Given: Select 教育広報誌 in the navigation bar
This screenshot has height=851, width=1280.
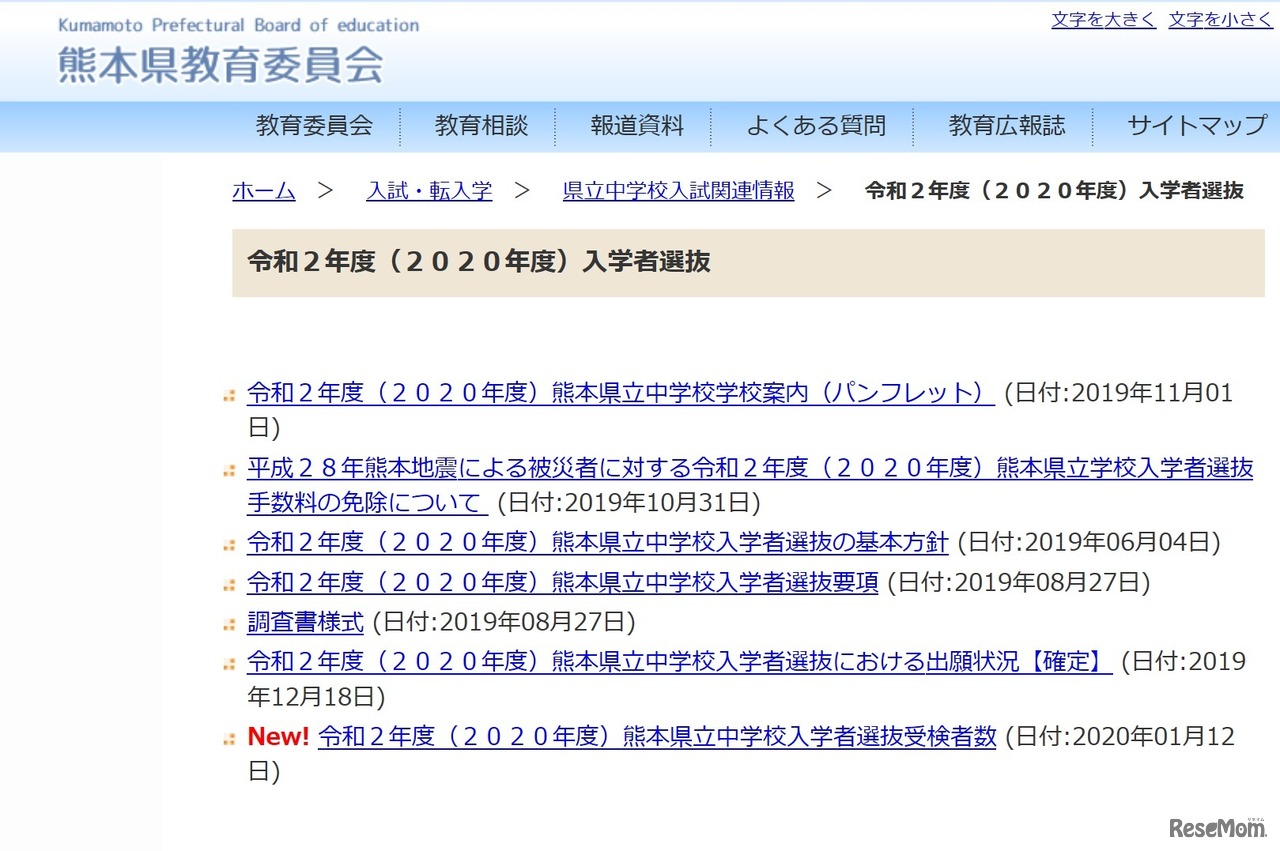Looking at the screenshot, I should coord(1006,126).
